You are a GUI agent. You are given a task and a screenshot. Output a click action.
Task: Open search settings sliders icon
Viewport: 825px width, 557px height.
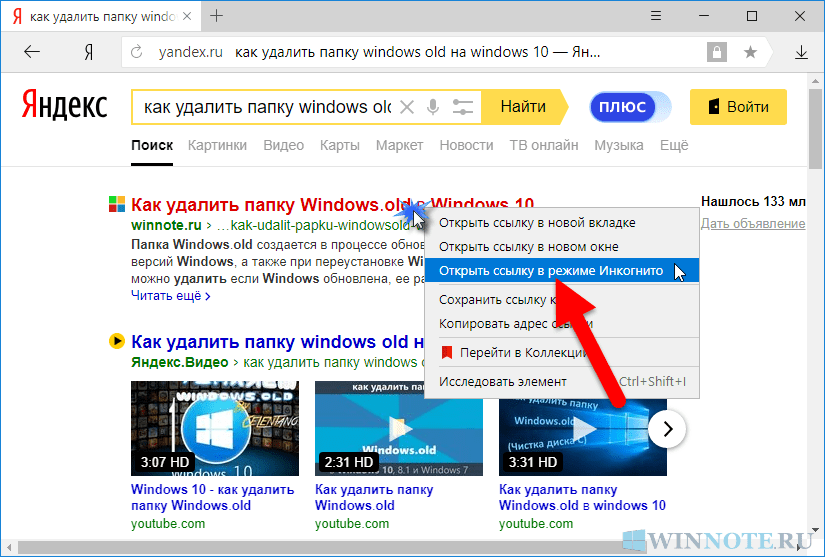(462, 107)
